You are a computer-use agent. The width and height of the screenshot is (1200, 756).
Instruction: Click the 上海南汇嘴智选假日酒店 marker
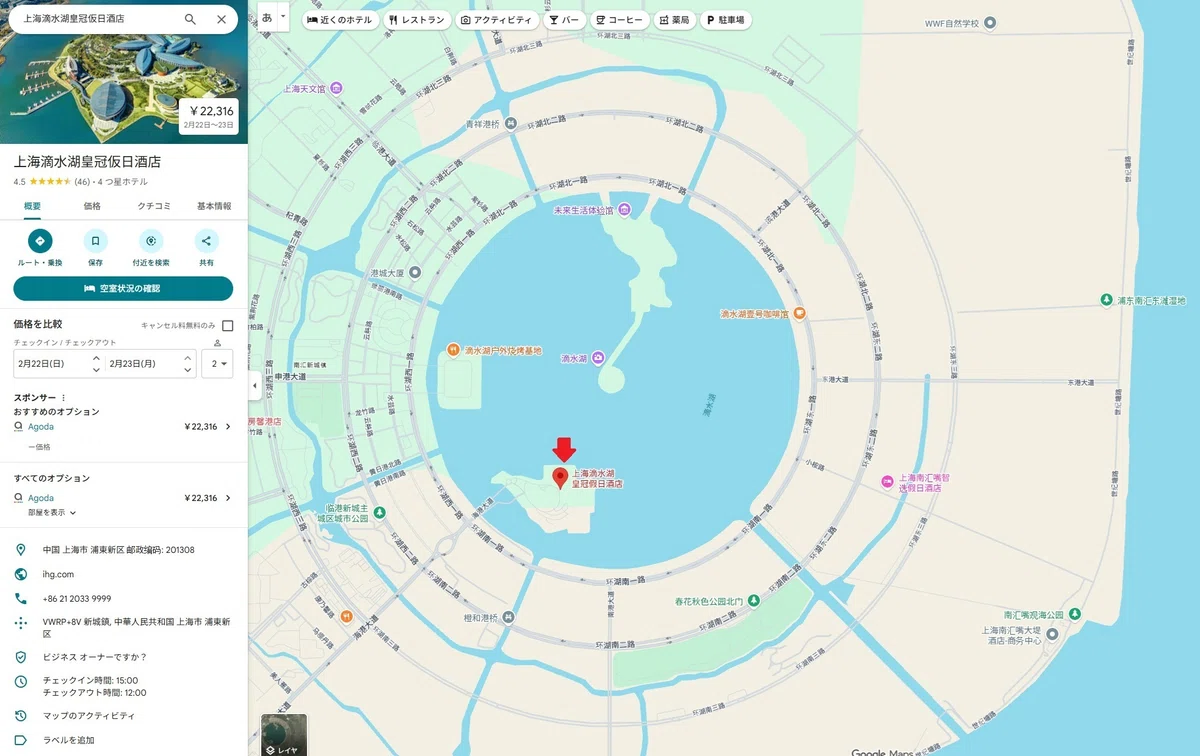click(x=887, y=483)
